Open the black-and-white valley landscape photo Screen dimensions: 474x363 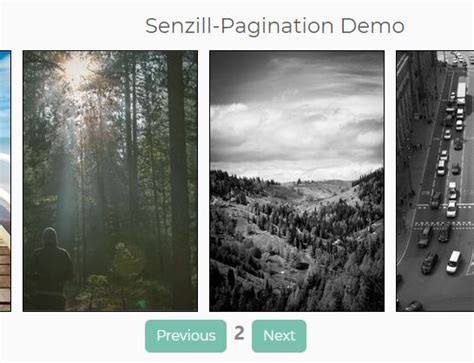click(x=297, y=181)
